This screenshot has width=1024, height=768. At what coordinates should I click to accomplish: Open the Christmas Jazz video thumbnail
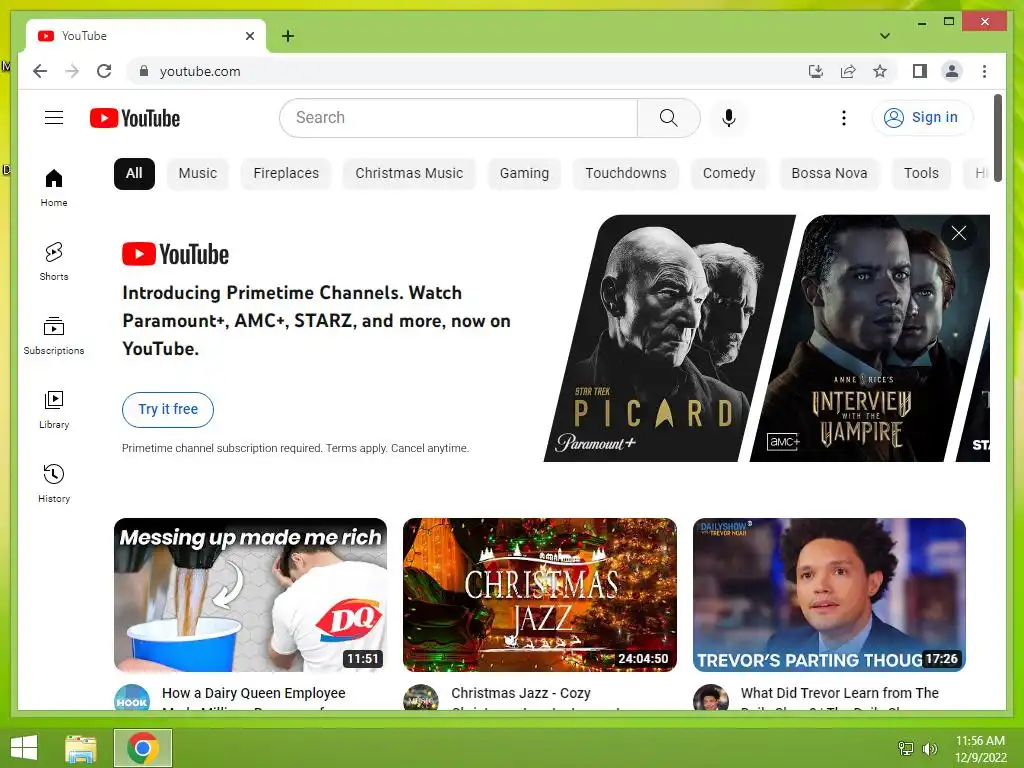[x=539, y=594]
